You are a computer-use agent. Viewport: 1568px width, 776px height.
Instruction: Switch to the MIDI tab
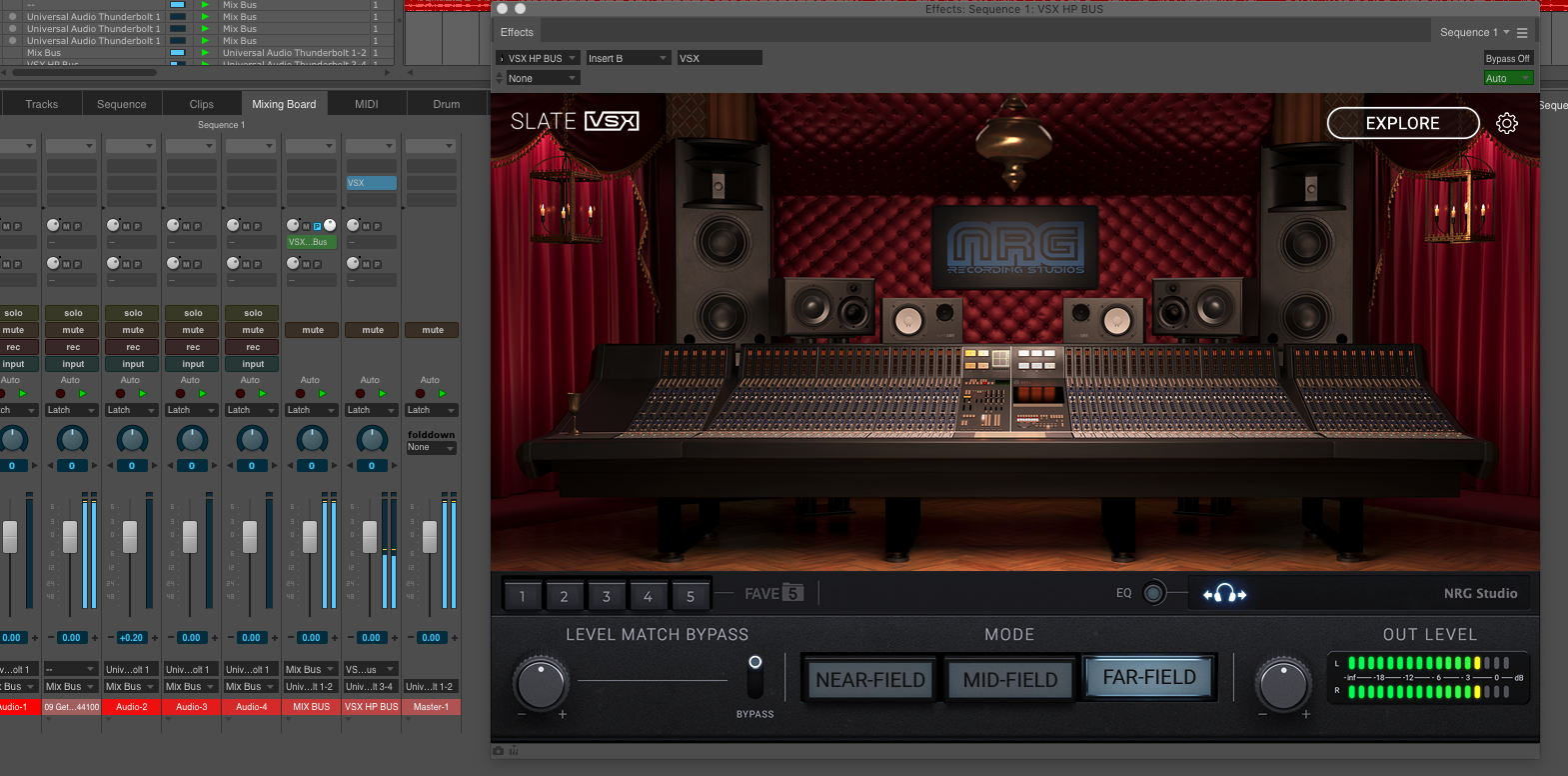tap(367, 104)
